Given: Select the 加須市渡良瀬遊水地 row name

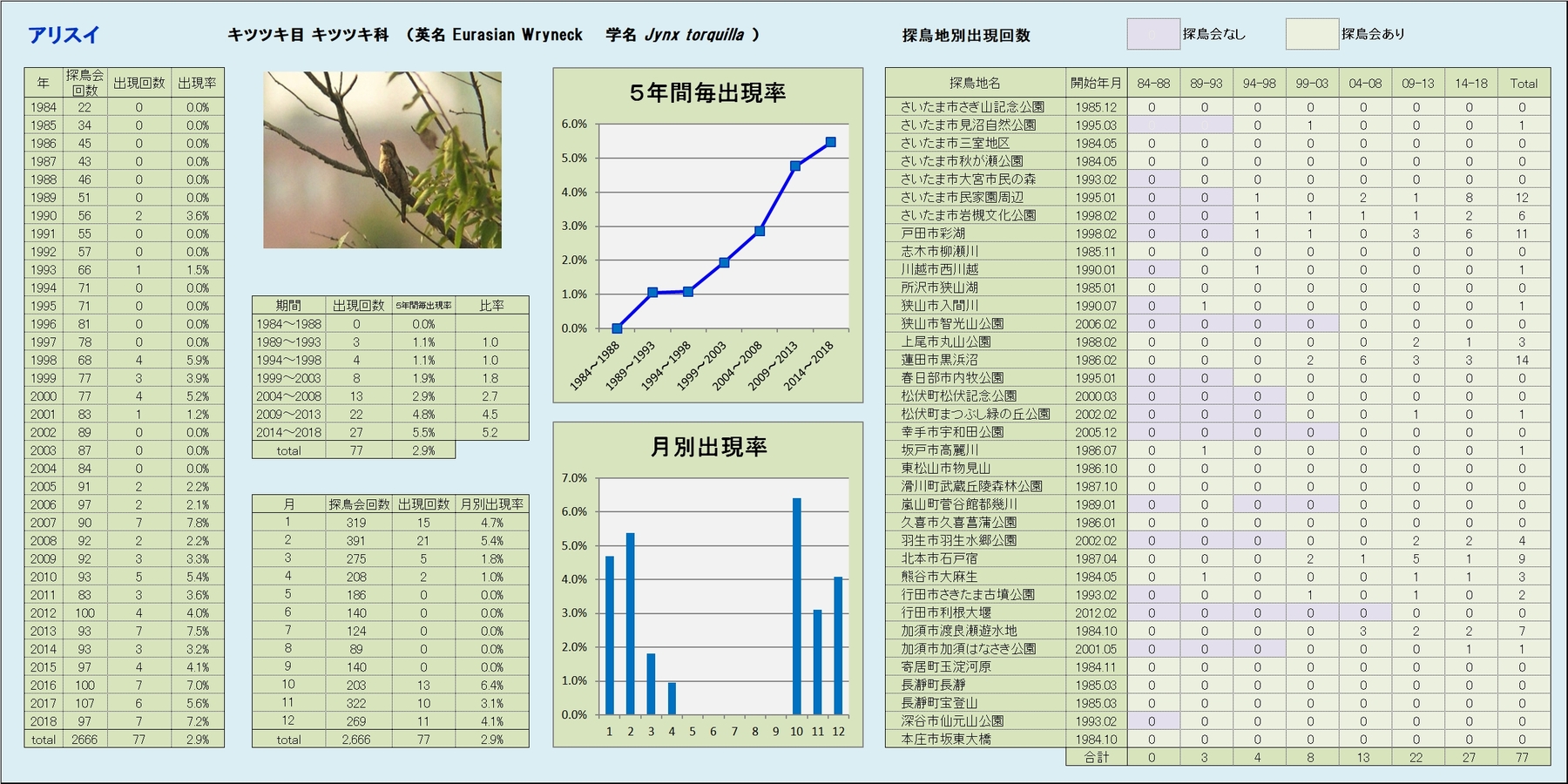Looking at the screenshot, I should [958, 630].
